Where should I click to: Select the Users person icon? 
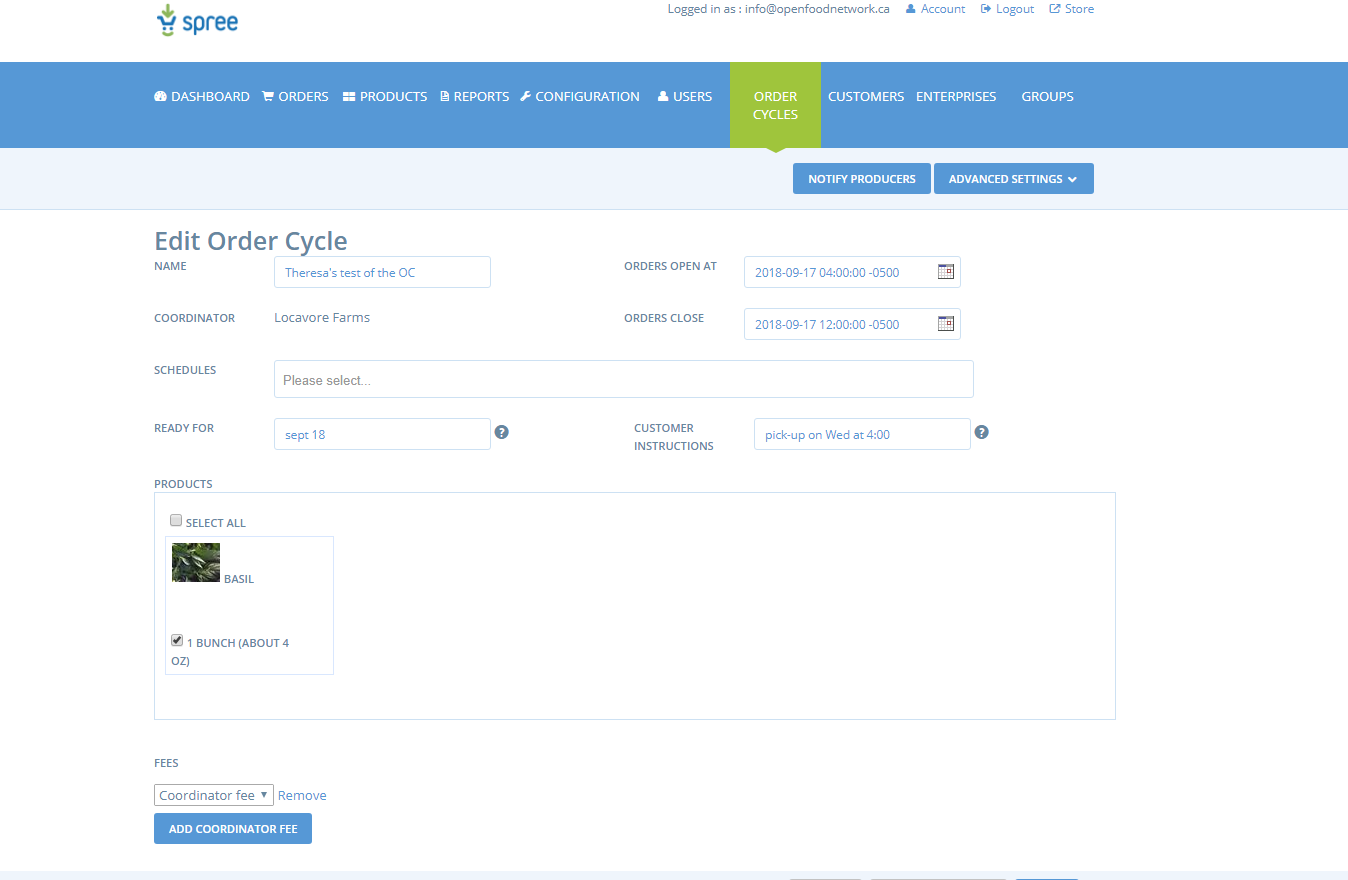(661, 96)
